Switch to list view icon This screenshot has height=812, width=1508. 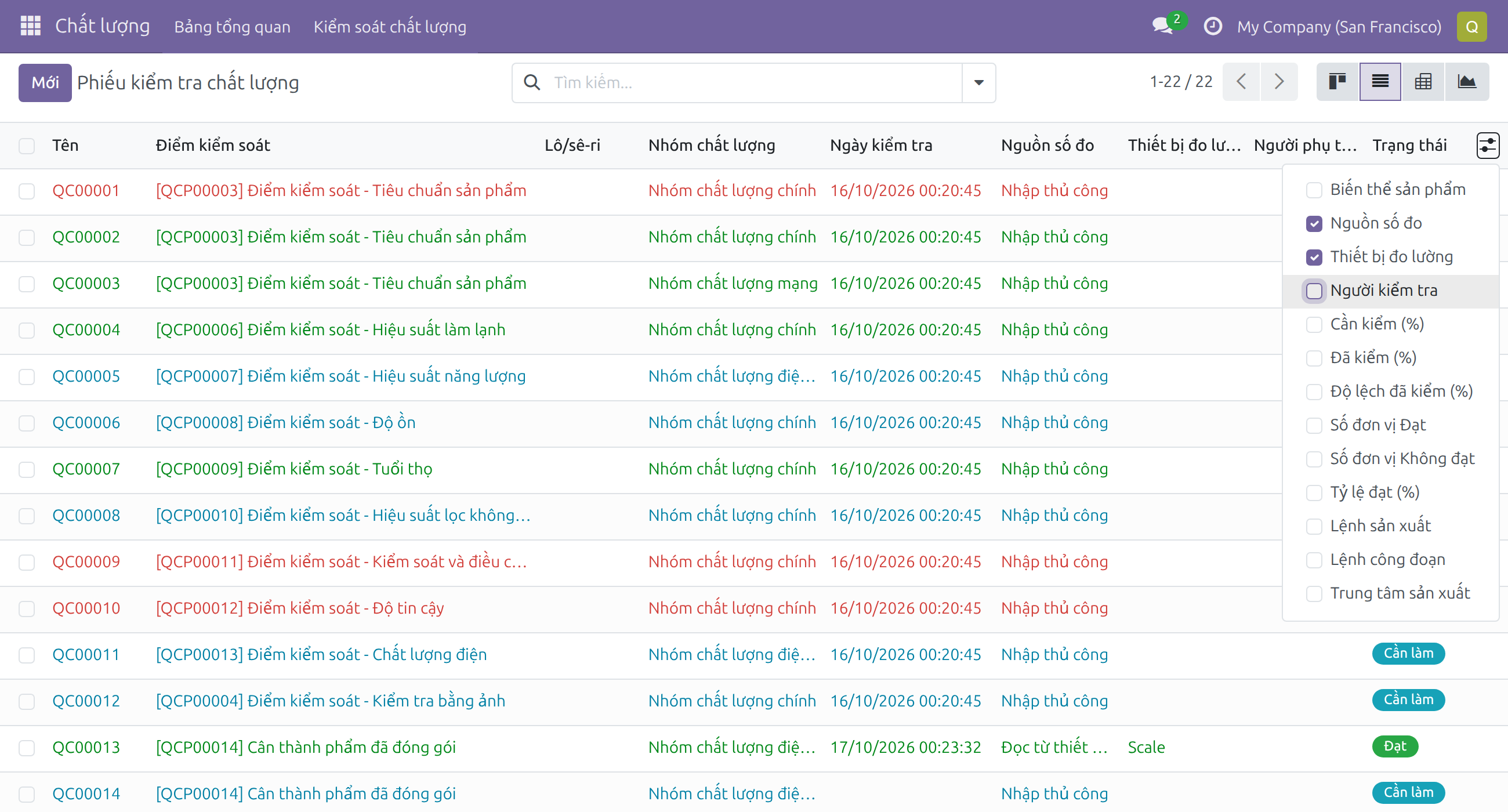[1380, 82]
